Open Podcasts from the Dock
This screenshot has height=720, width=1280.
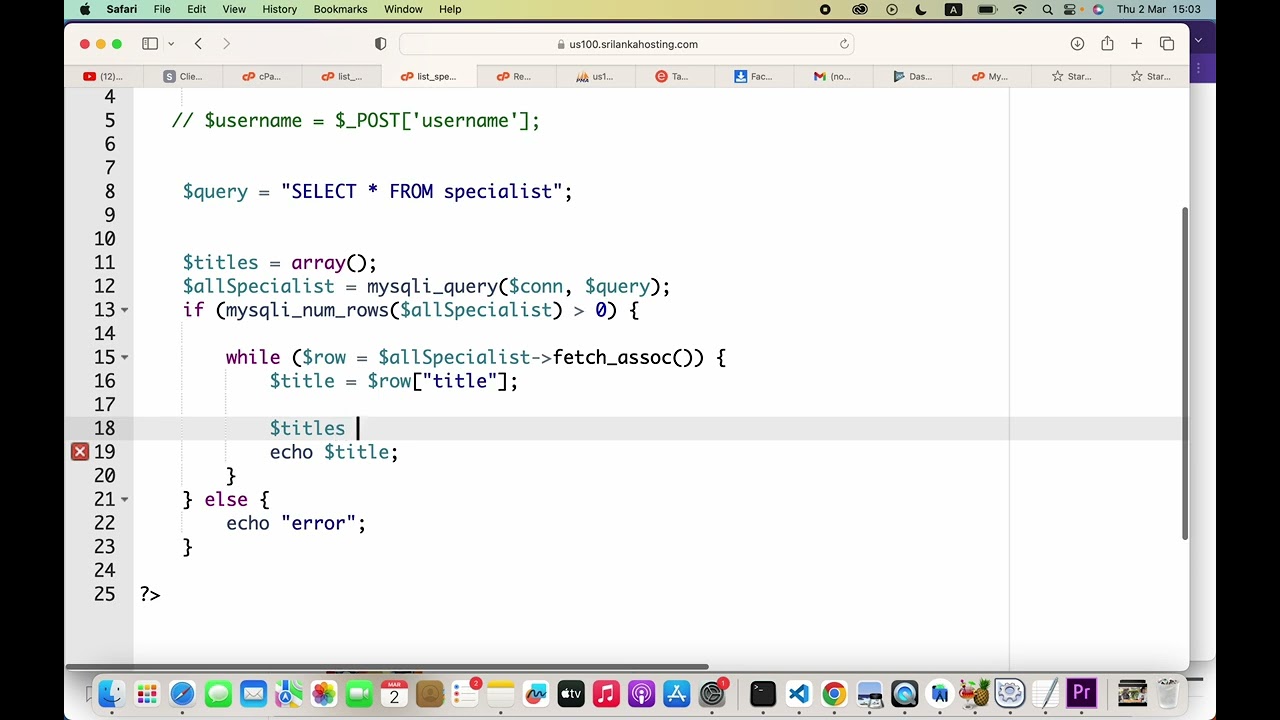tap(641, 693)
